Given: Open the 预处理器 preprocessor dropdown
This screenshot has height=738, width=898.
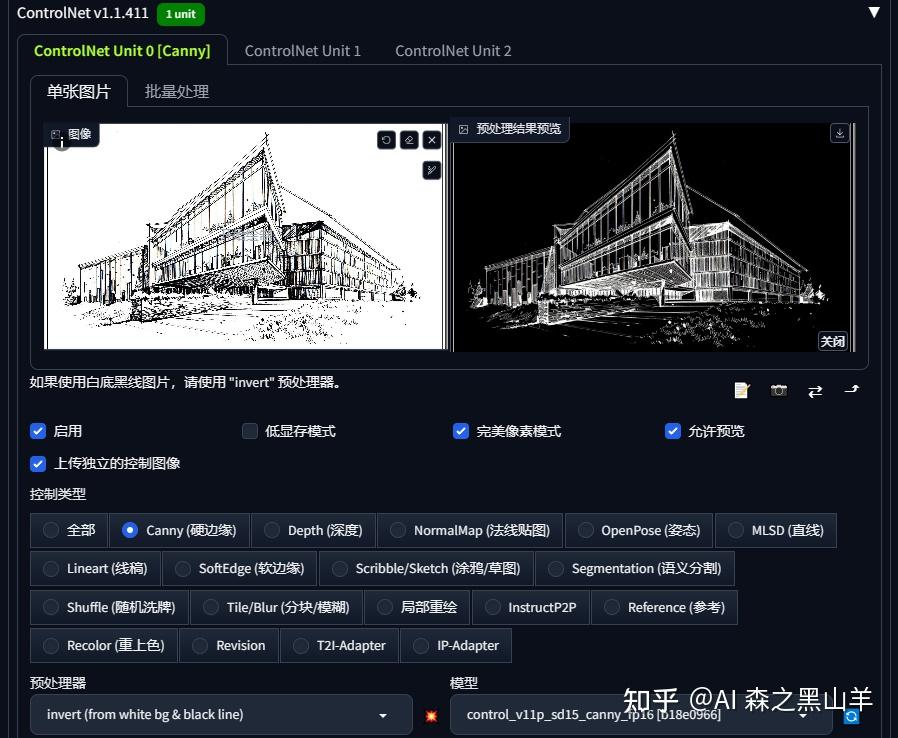Looking at the screenshot, I should point(220,714).
